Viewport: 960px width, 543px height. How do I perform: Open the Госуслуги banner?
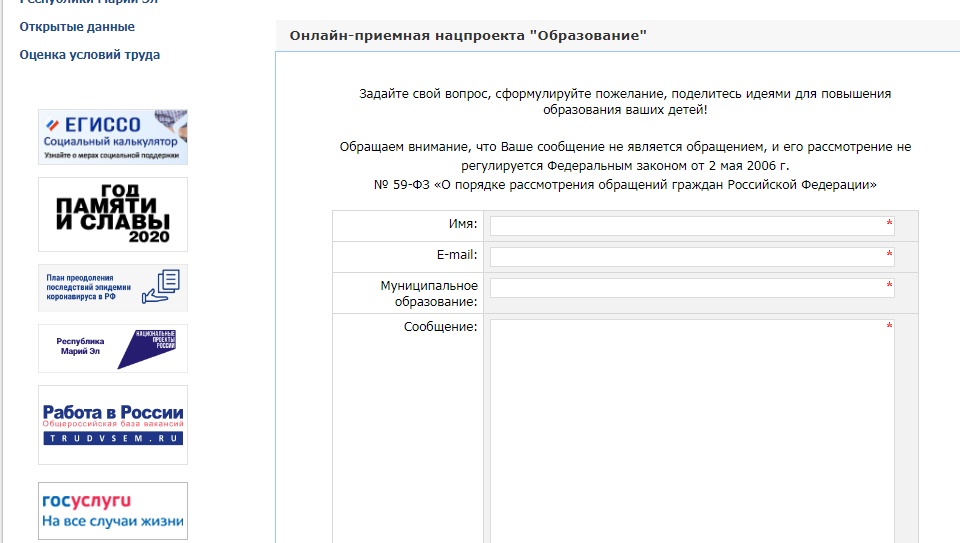coord(112,510)
